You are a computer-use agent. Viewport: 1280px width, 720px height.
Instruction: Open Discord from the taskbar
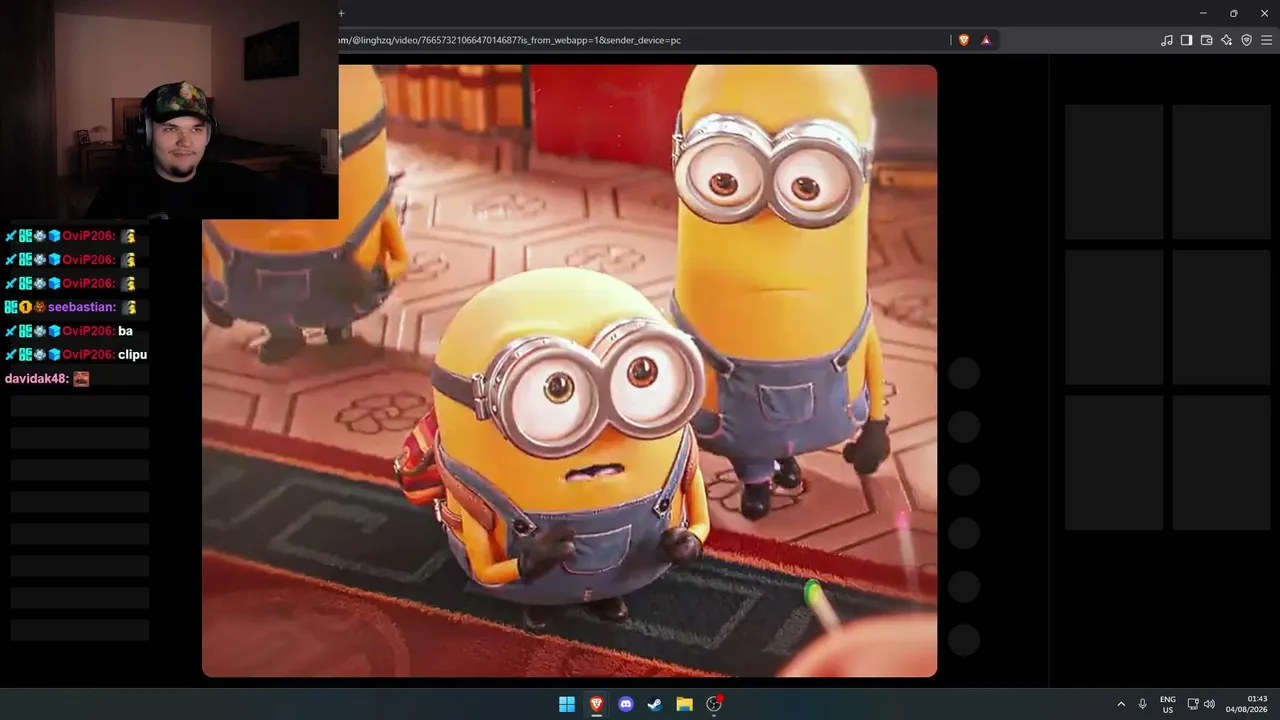tap(626, 704)
